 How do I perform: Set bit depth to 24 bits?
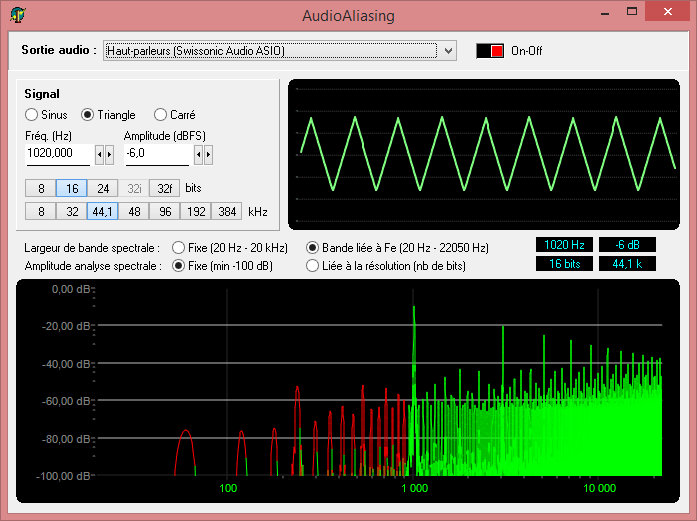pos(103,188)
